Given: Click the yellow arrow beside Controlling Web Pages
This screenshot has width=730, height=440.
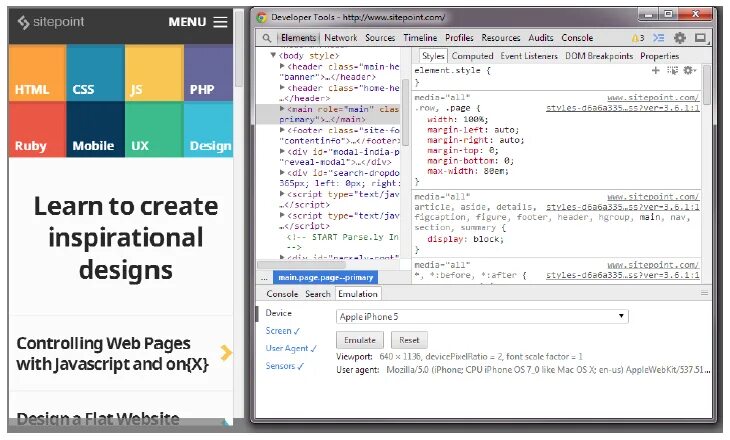Looking at the screenshot, I should [x=226, y=353].
